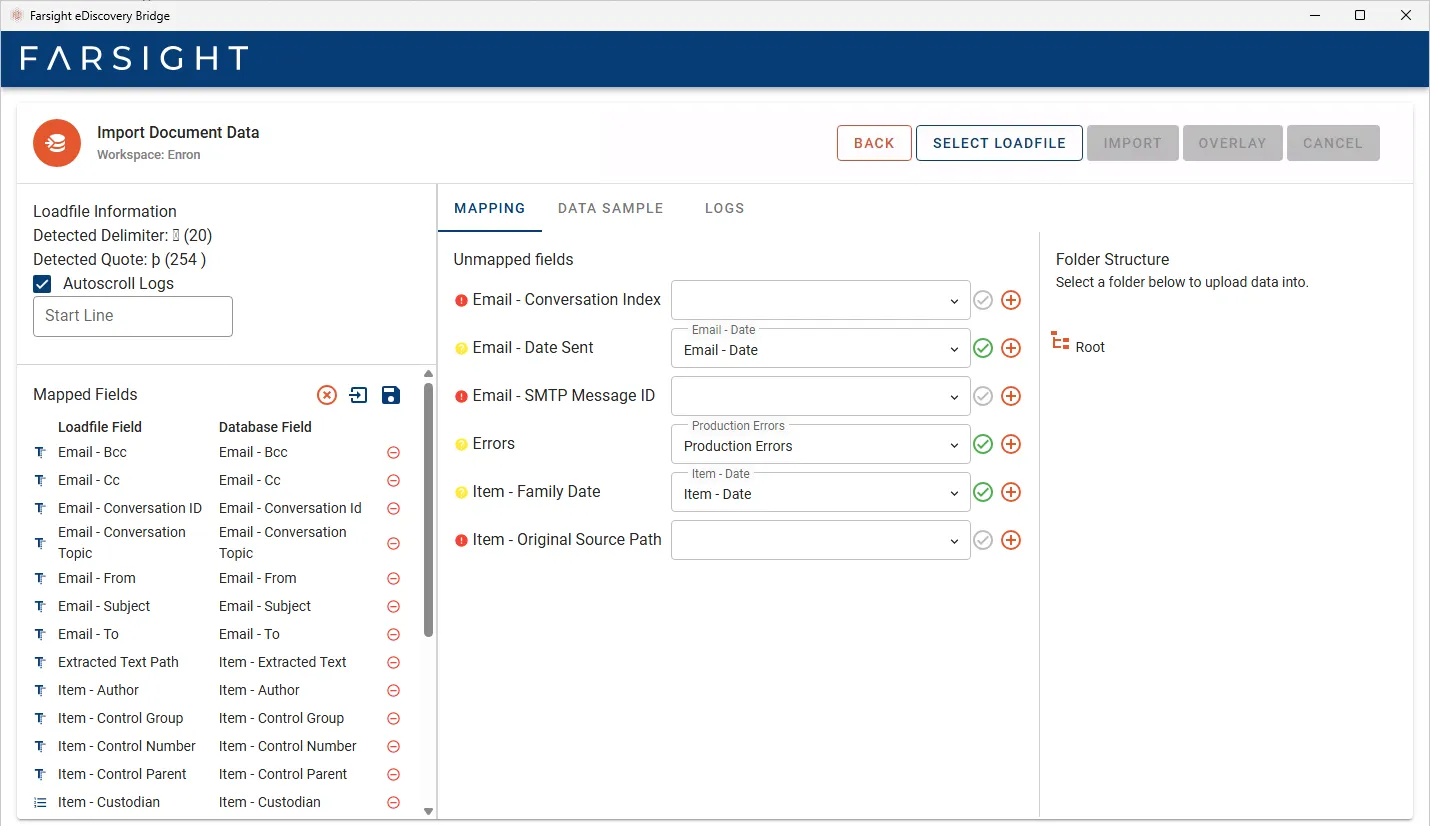Uncheck the Autoscroll Logs checkbox

(43, 284)
